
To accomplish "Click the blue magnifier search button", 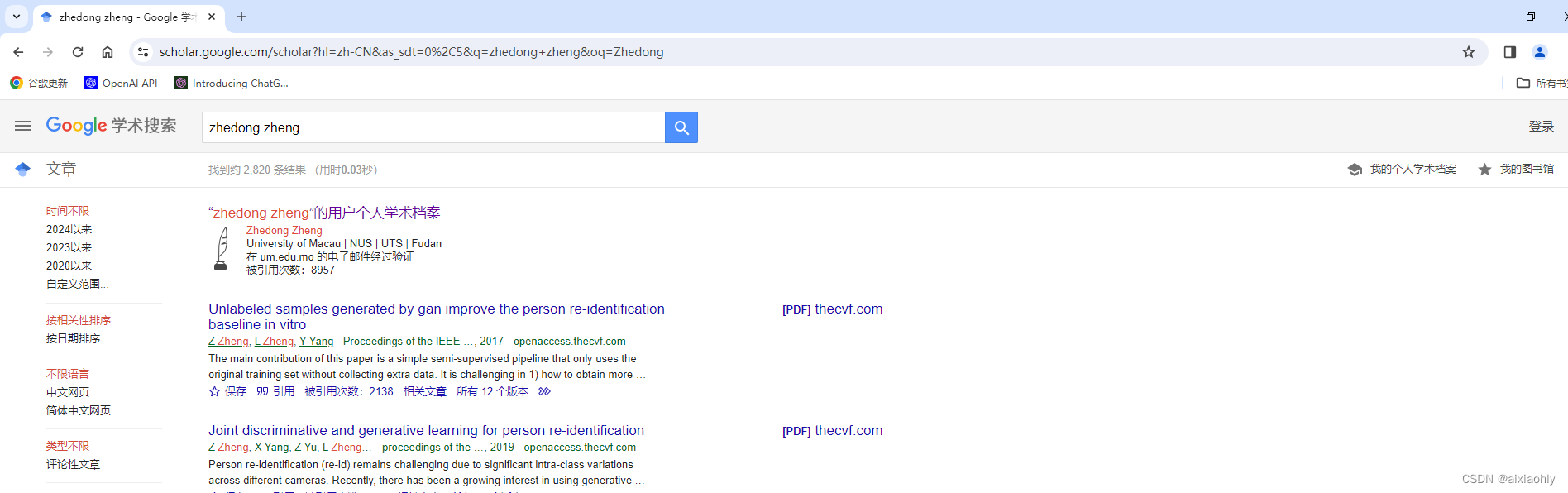I will coord(681,127).
